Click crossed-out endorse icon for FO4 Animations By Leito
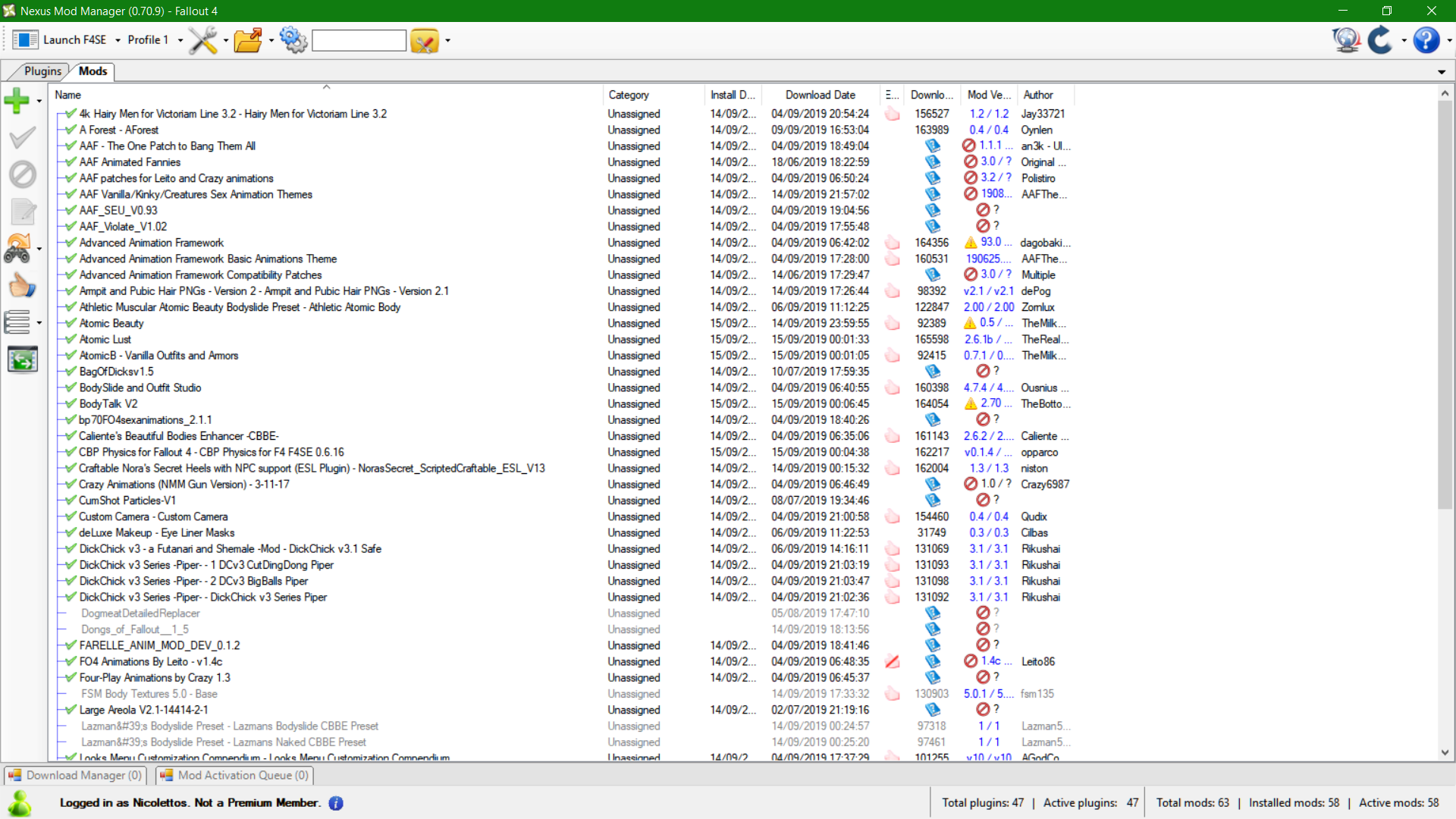The image size is (1456, 819). 893,661
